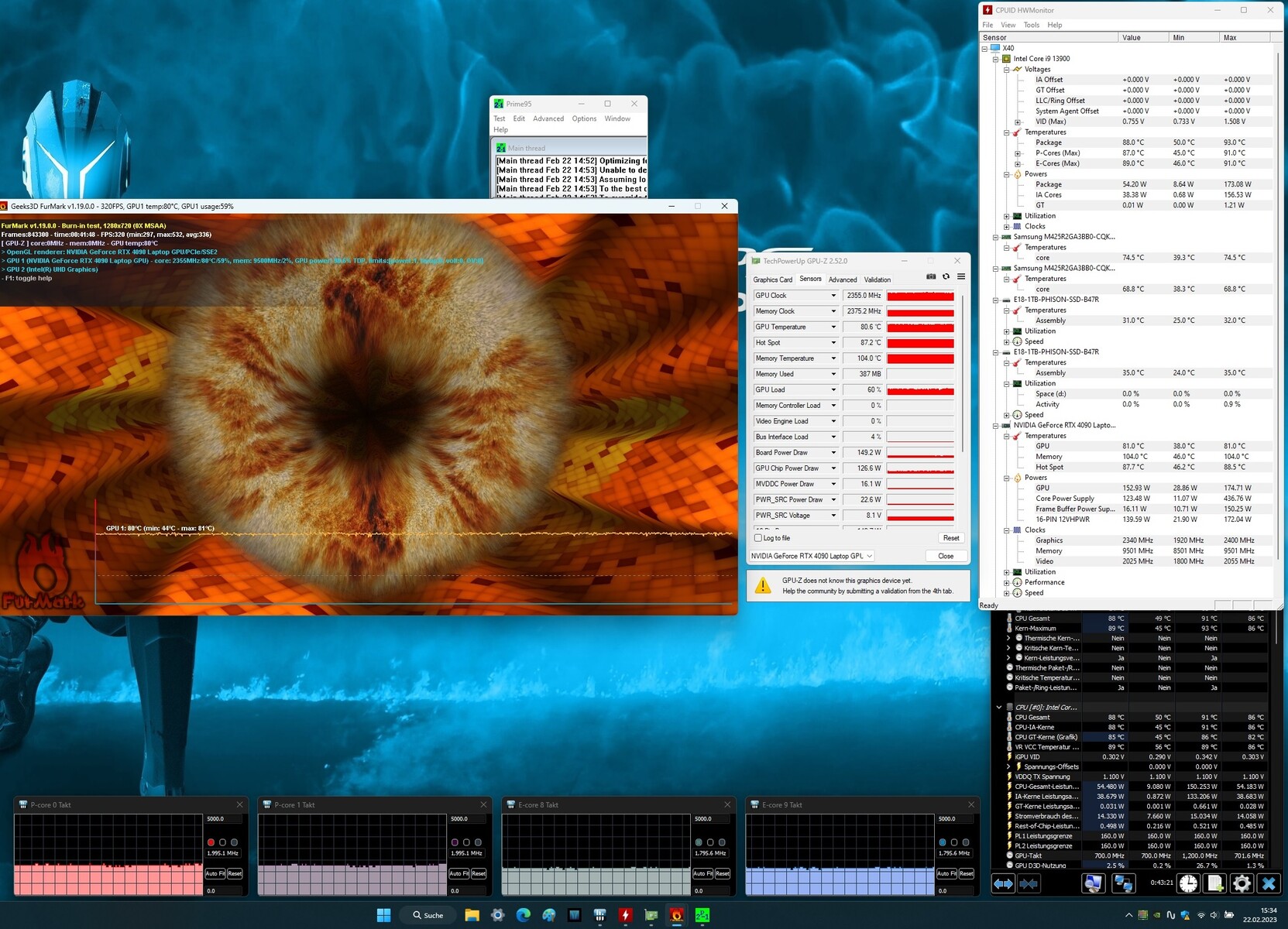Click Reset in GPU-Z sensors
The width and height of the screenshot is (1288, 929).
951,538
